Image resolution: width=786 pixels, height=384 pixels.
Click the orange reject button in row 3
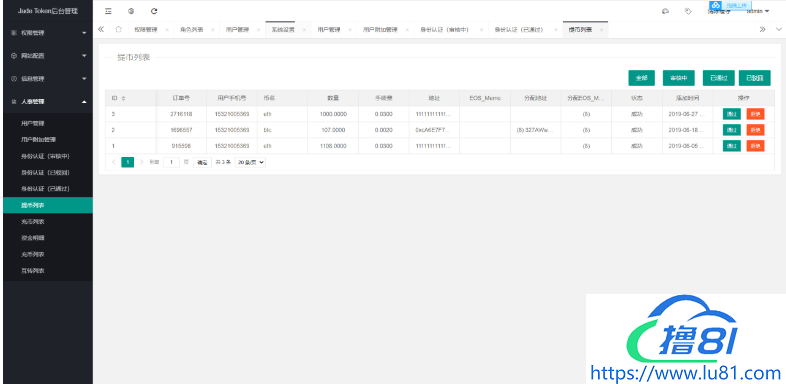[755, 146]
